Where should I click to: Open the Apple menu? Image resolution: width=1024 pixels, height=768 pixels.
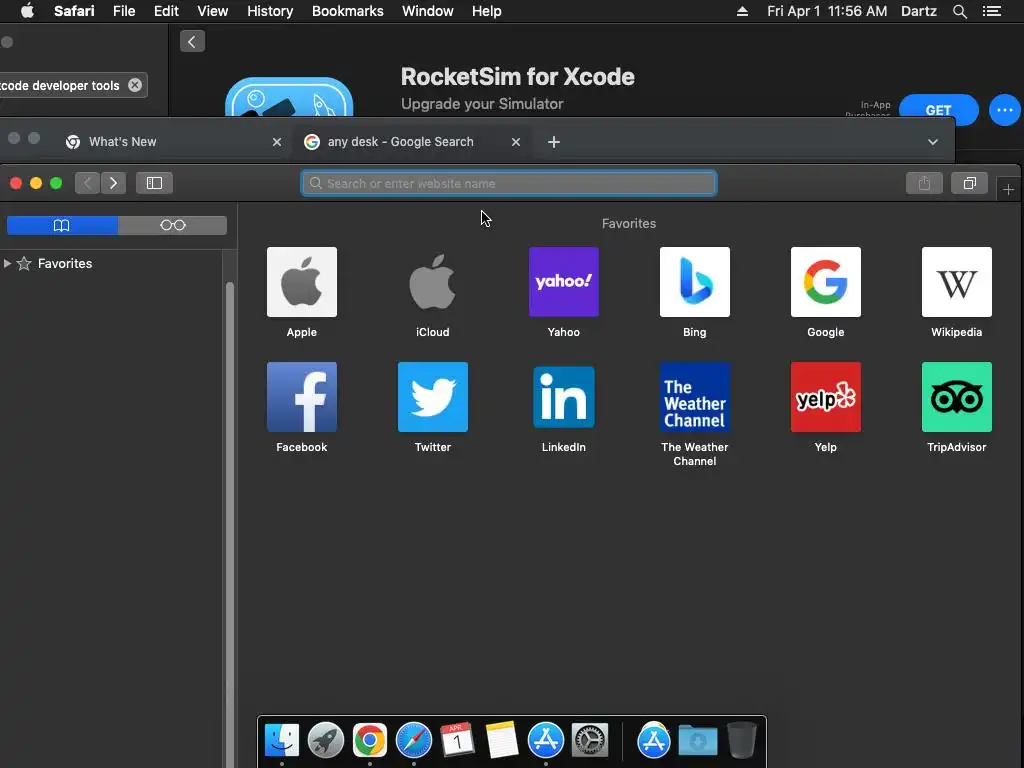pyautogui.click(x=27, y=11)
